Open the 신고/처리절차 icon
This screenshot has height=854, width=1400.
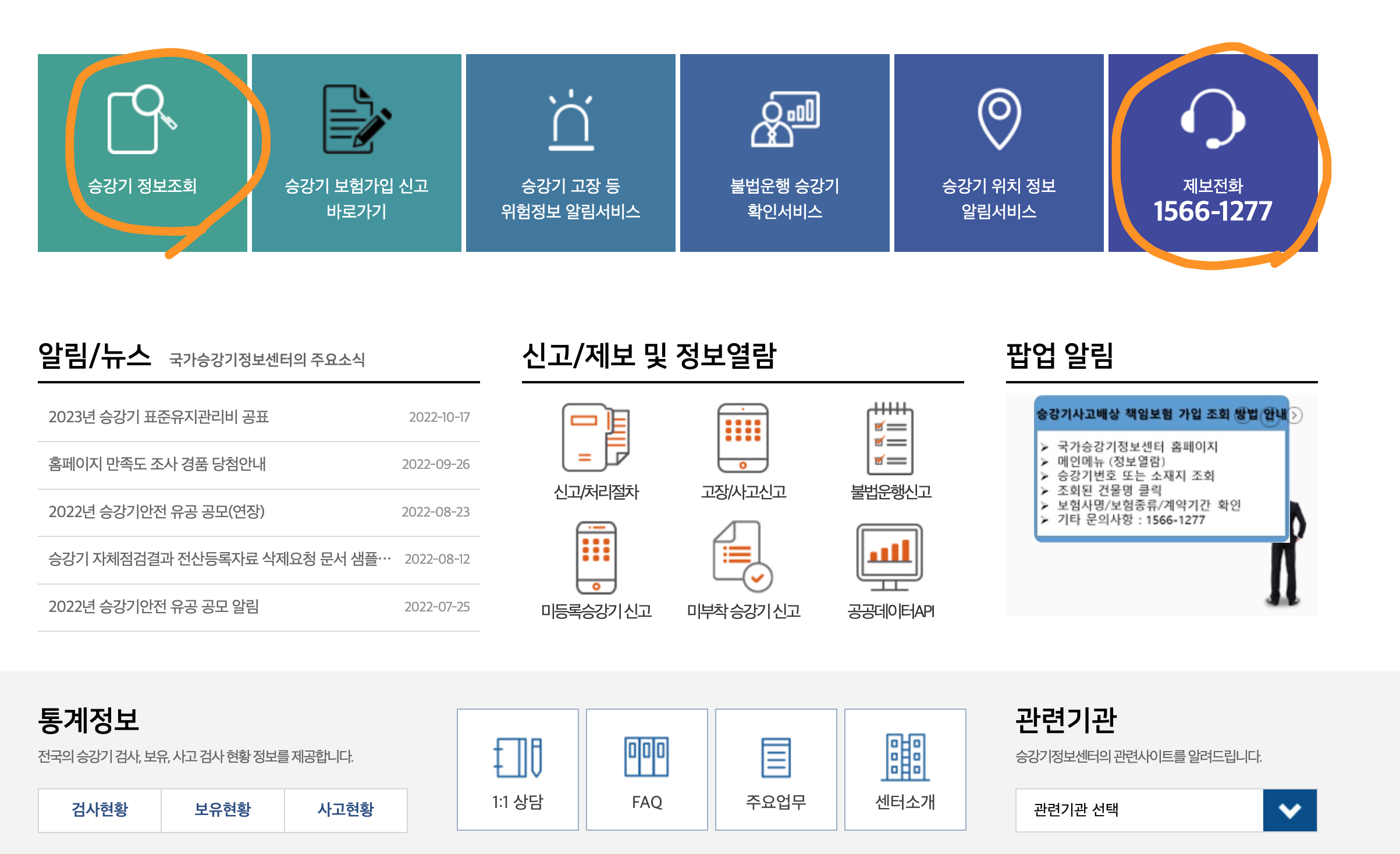coord(596,437)
